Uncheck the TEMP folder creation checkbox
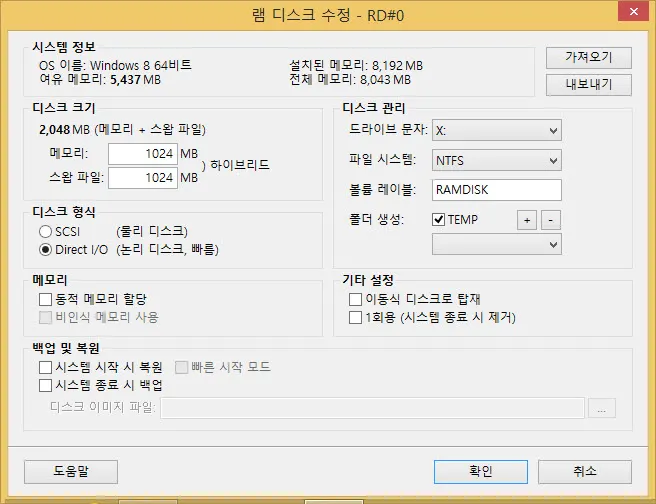This screenshot has height=504, width=656. point(439,220)
